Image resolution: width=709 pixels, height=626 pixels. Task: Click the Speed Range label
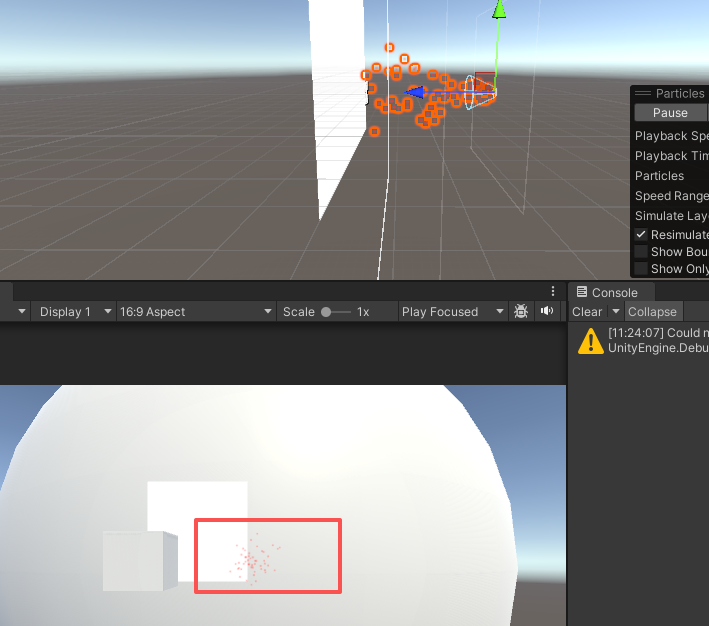click(x=671, y=195)
